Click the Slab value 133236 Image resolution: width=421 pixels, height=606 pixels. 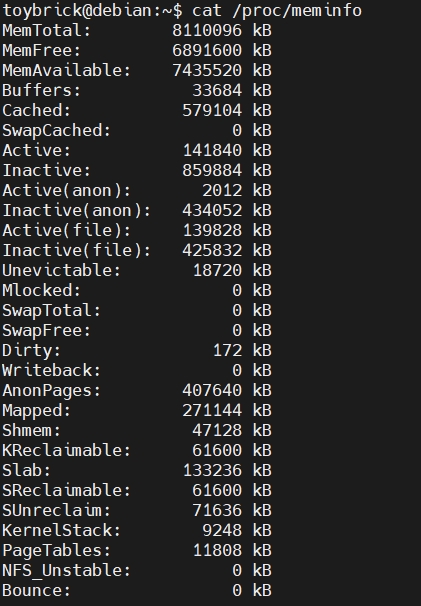(212, 471)
